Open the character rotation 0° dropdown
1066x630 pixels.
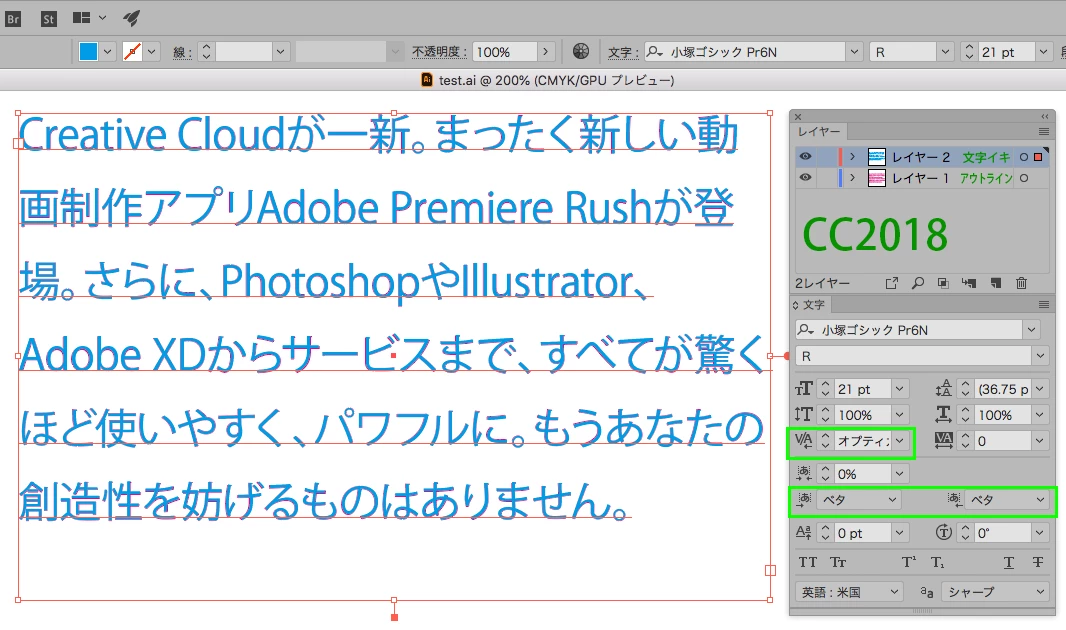(x=1039, y=533)
